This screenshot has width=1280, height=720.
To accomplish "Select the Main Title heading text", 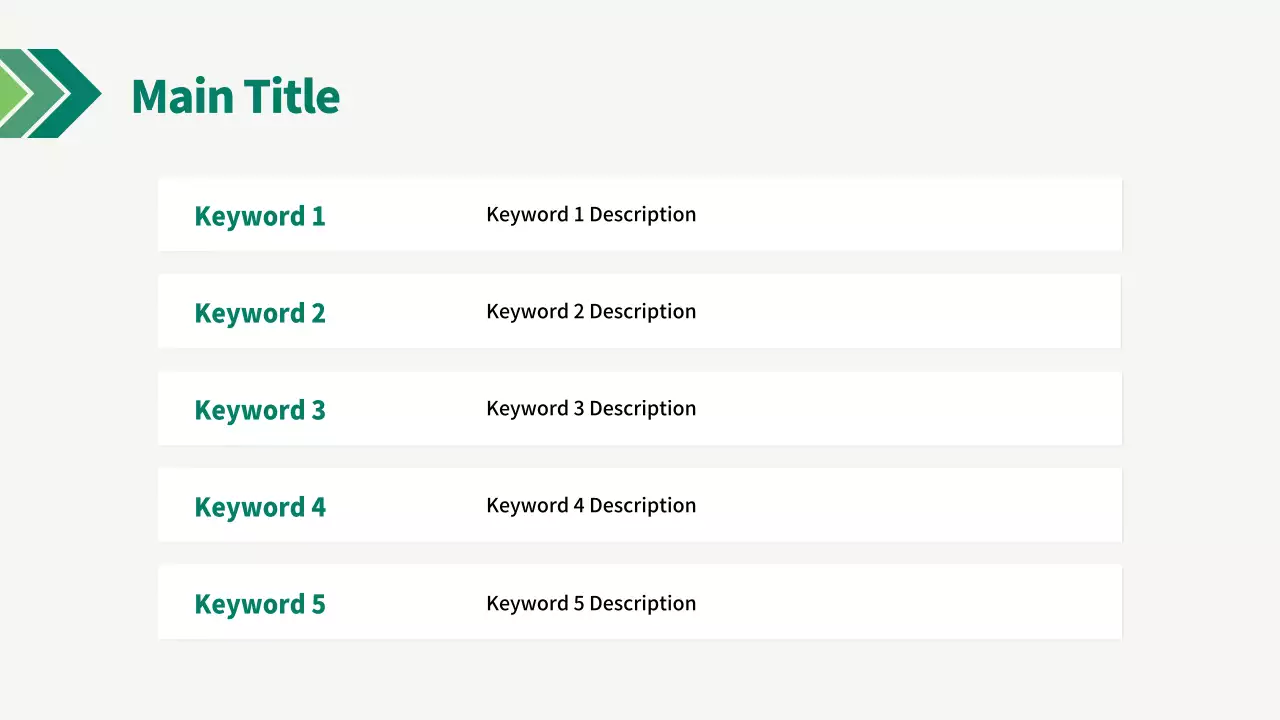I will click(x=235, y=96).
